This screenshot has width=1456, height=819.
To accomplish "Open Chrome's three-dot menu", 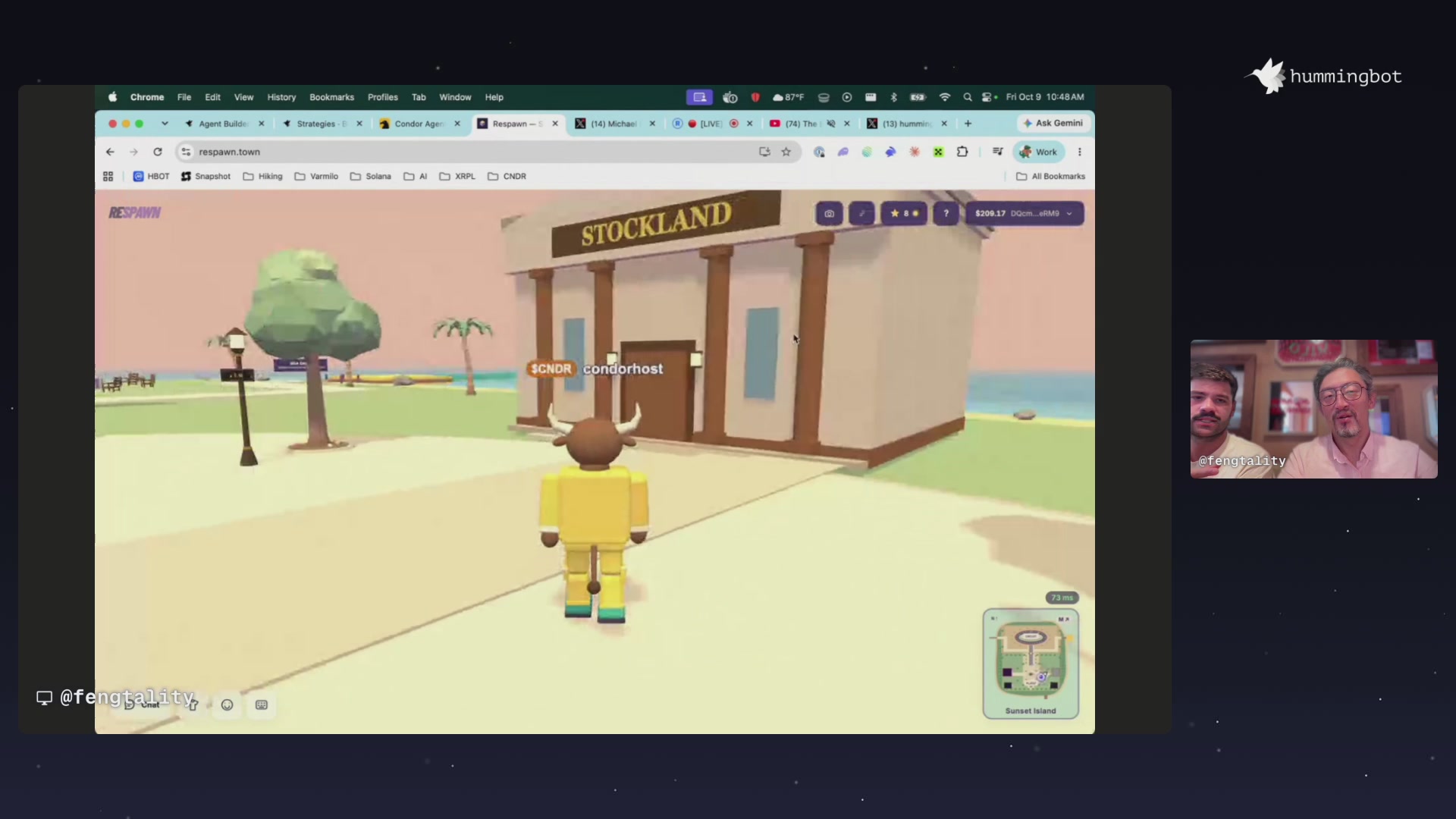I will [x=1080, y=152].
